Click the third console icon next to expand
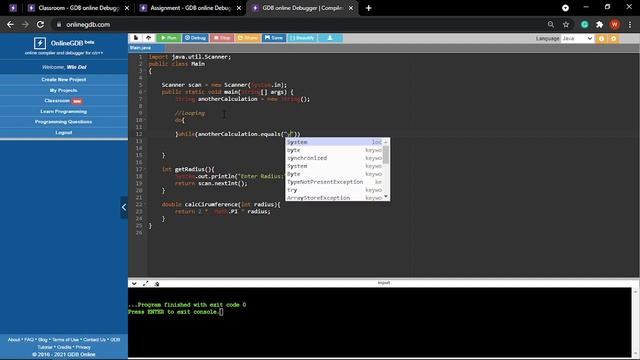This screenshot has width=640, height=360. pos(157,284)
